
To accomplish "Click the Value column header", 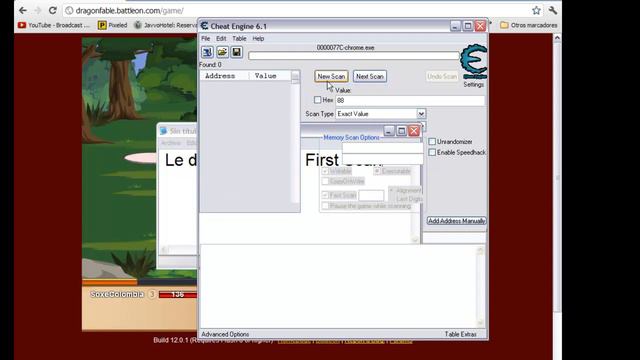I will (x=265, y=76).
